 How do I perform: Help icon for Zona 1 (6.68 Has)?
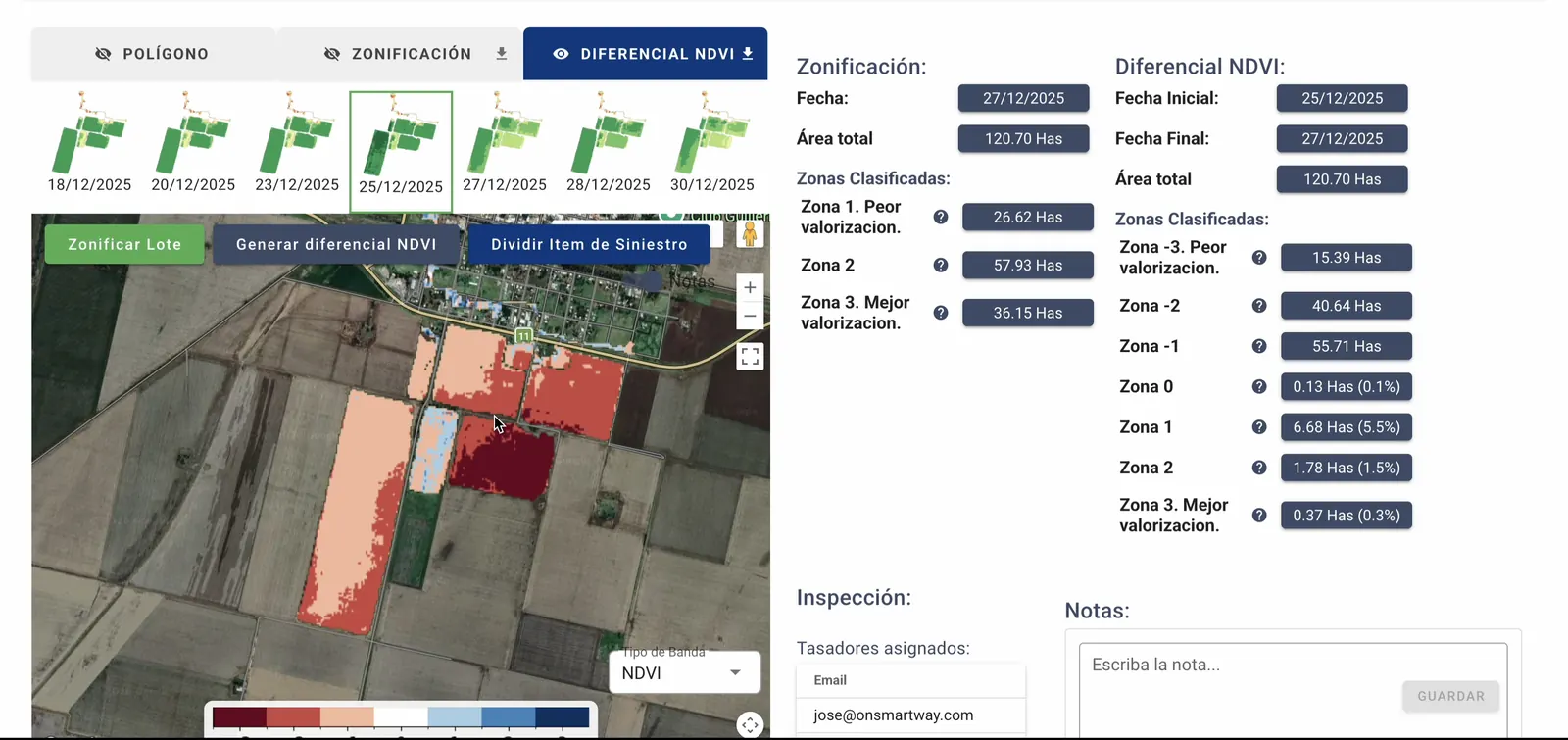[x=1259, y=427]
